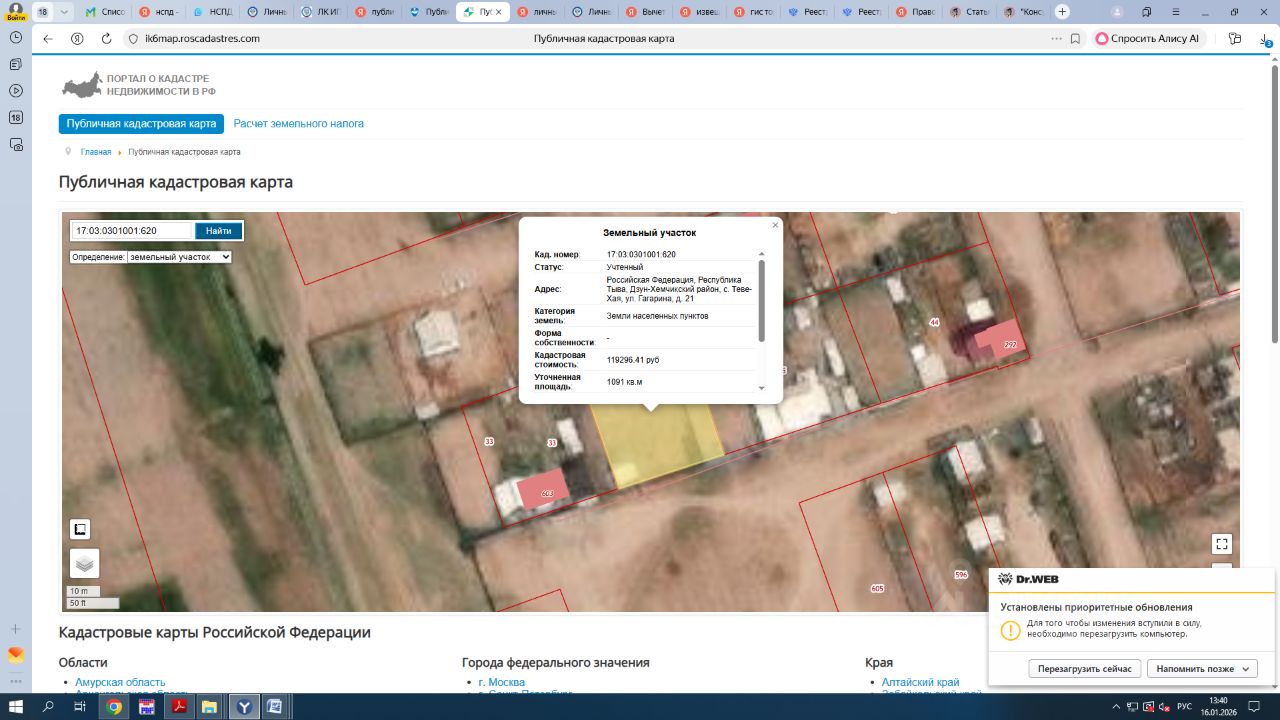Bookmark this page with the bookmark icon
The height and width of the screenshot is (720, 1280).
pos(1075,39)
